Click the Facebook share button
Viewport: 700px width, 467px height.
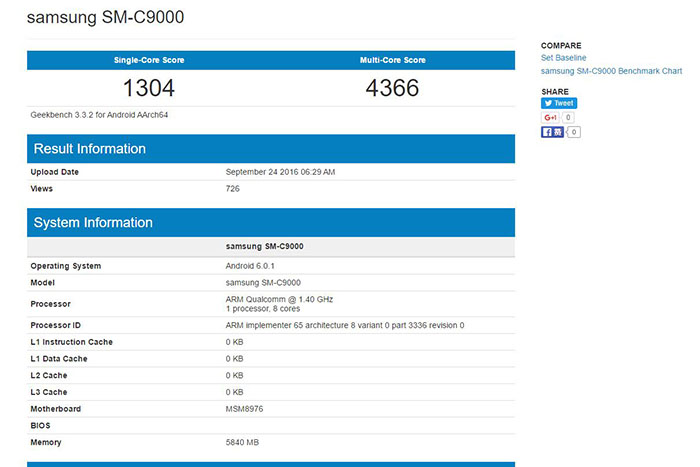pyautogui.click(x=552, y=132)
